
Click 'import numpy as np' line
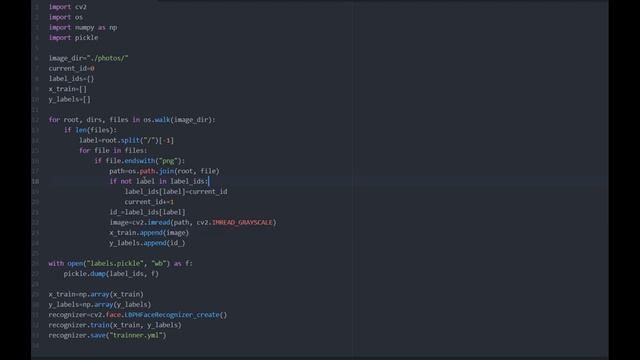click(83, 27)
